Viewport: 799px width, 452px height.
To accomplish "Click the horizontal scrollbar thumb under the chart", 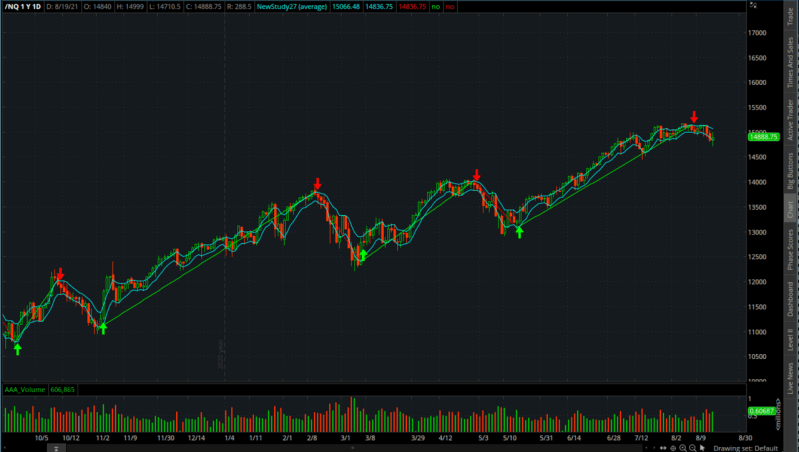I will 56,448.
